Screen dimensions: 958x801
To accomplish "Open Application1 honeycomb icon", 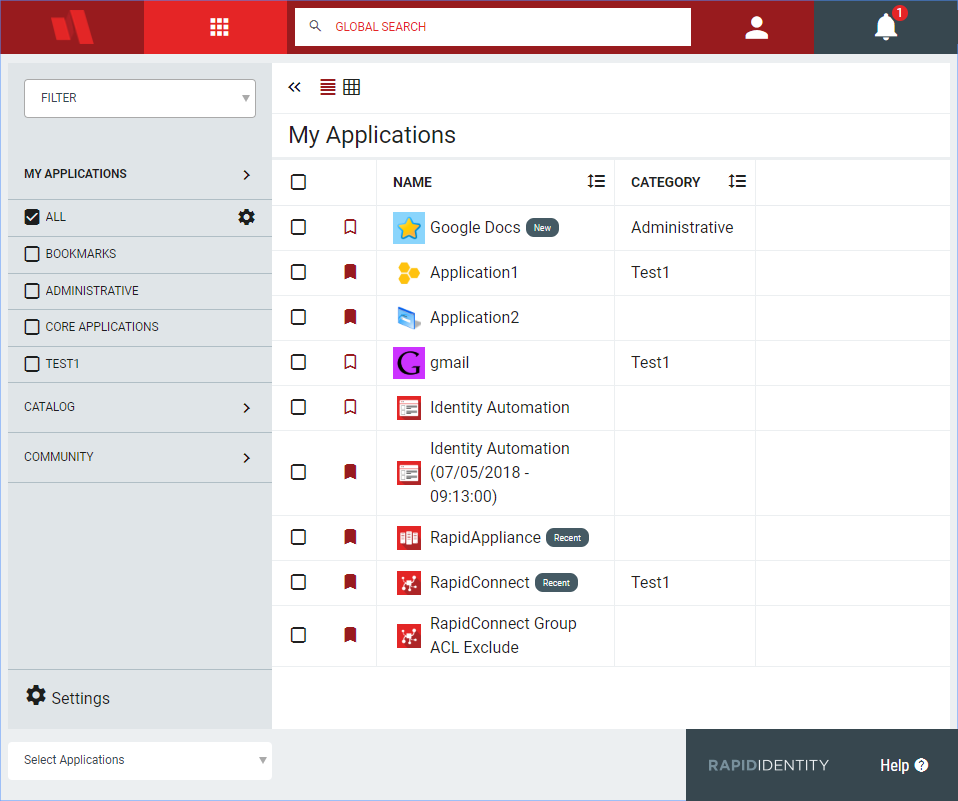I will pos(409,272).
